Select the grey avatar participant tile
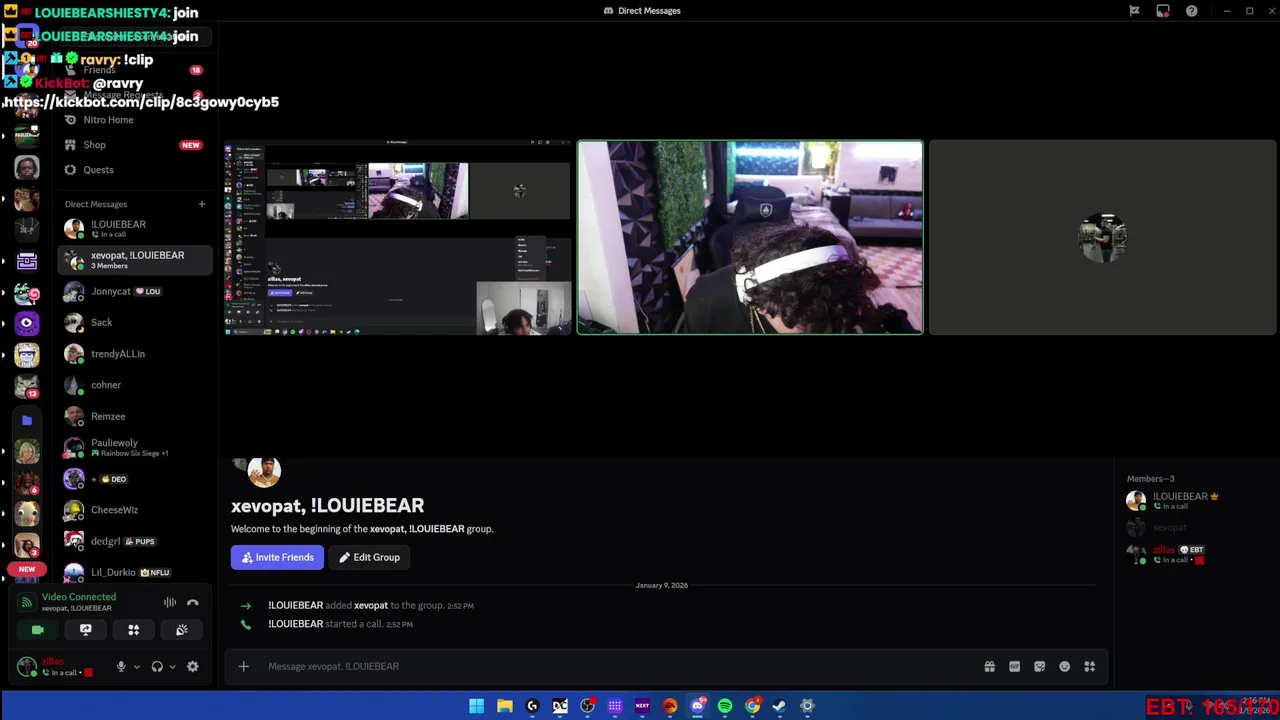 (1103, 237)
